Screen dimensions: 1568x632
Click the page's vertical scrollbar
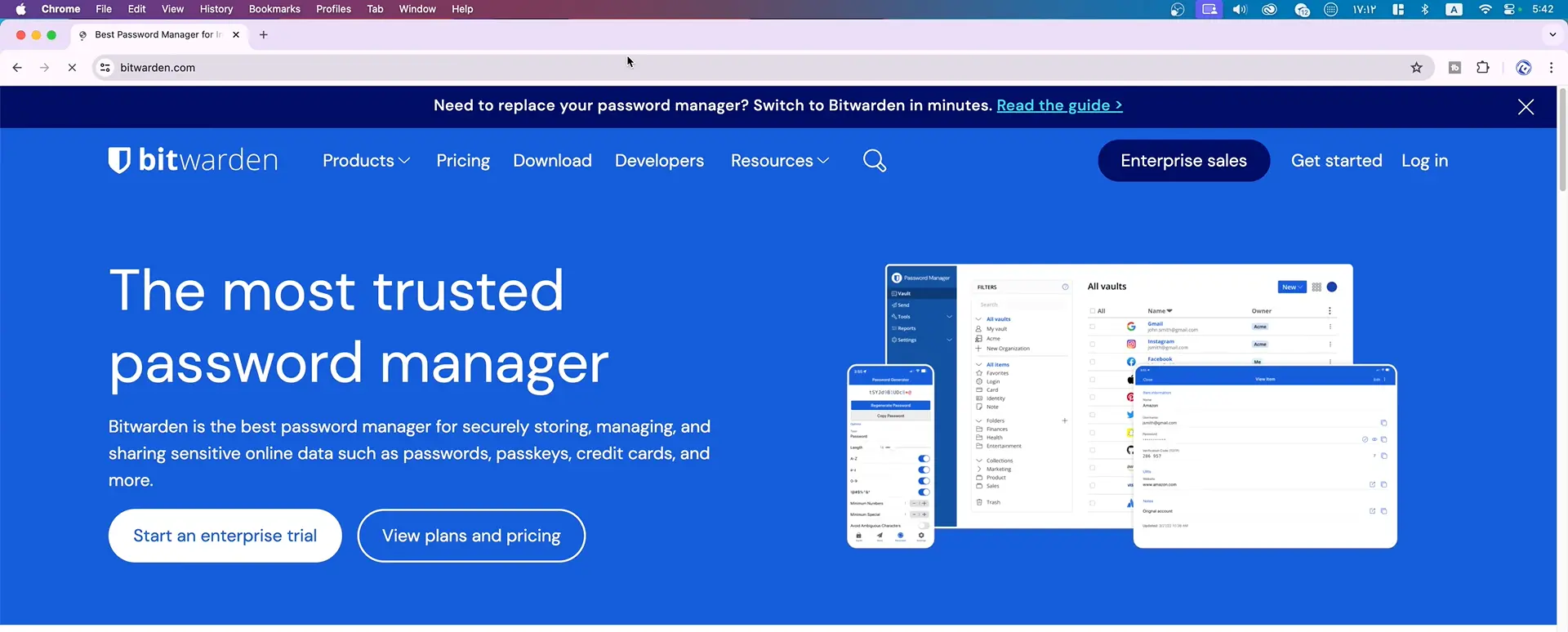[x=1562, y=139]
